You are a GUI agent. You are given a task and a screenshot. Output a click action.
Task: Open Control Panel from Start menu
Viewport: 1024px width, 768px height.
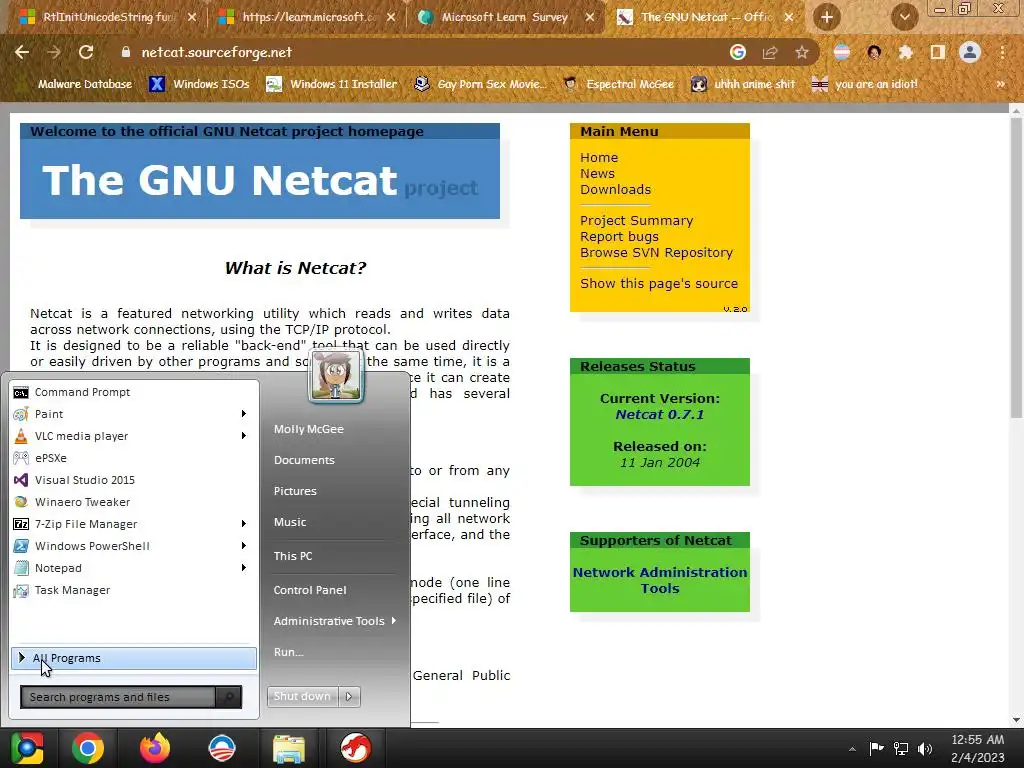click(x=310, y=590)
